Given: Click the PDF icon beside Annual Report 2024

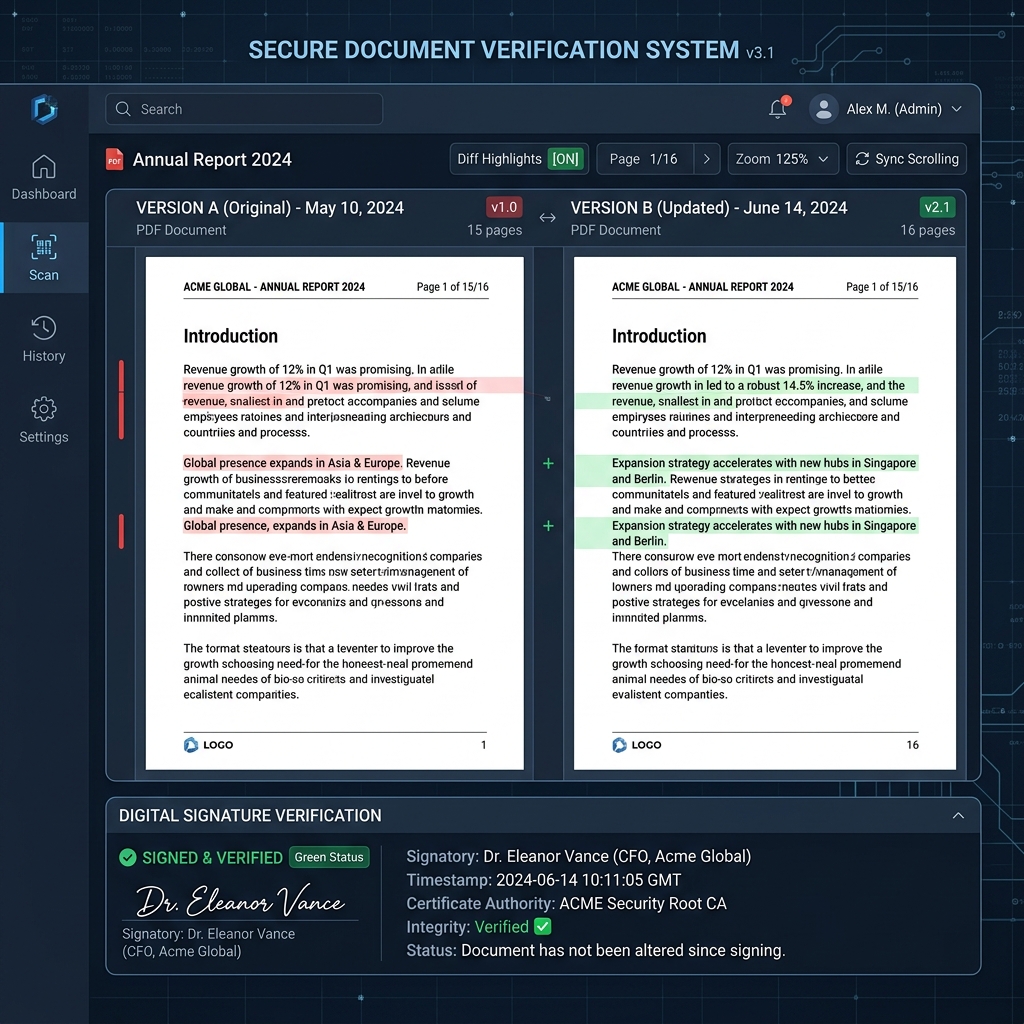Looking at the screenshot, I should (114, 159).
